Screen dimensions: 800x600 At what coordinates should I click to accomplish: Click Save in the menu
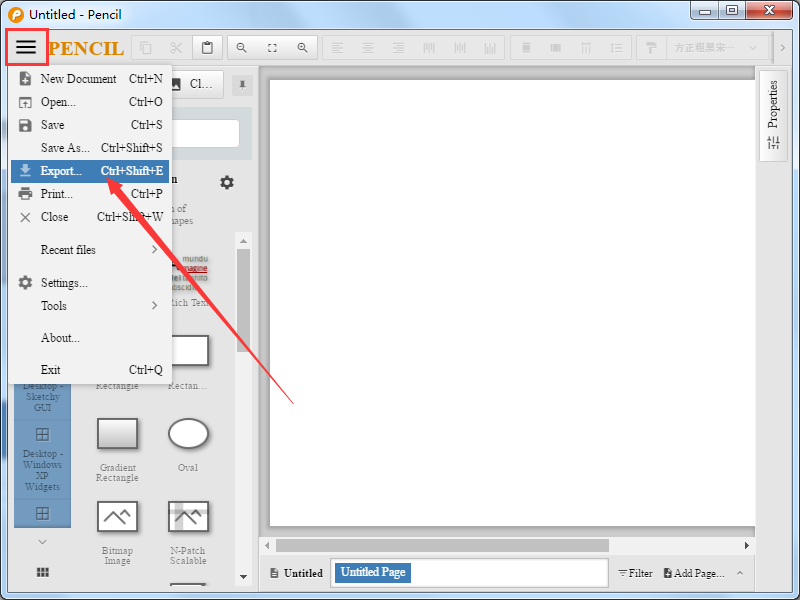[x=90, y=124]
